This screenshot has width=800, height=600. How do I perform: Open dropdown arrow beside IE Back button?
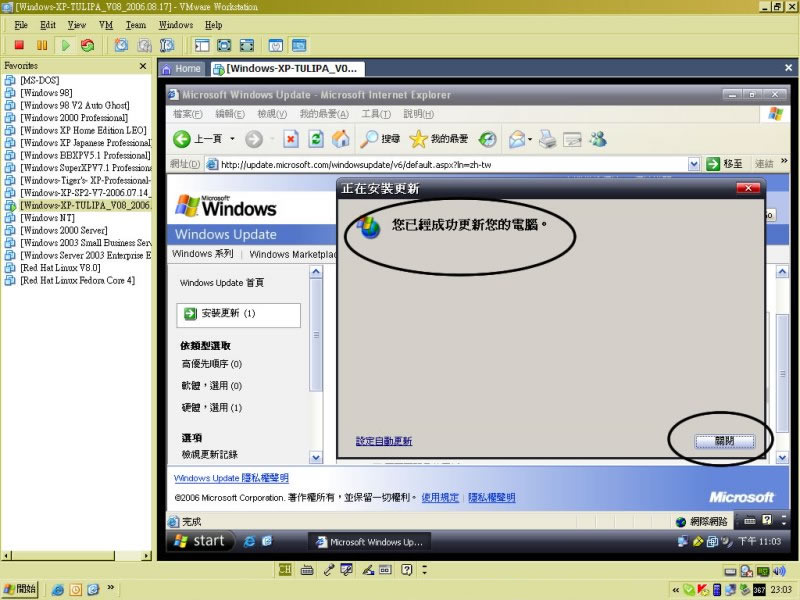point(232,139)
